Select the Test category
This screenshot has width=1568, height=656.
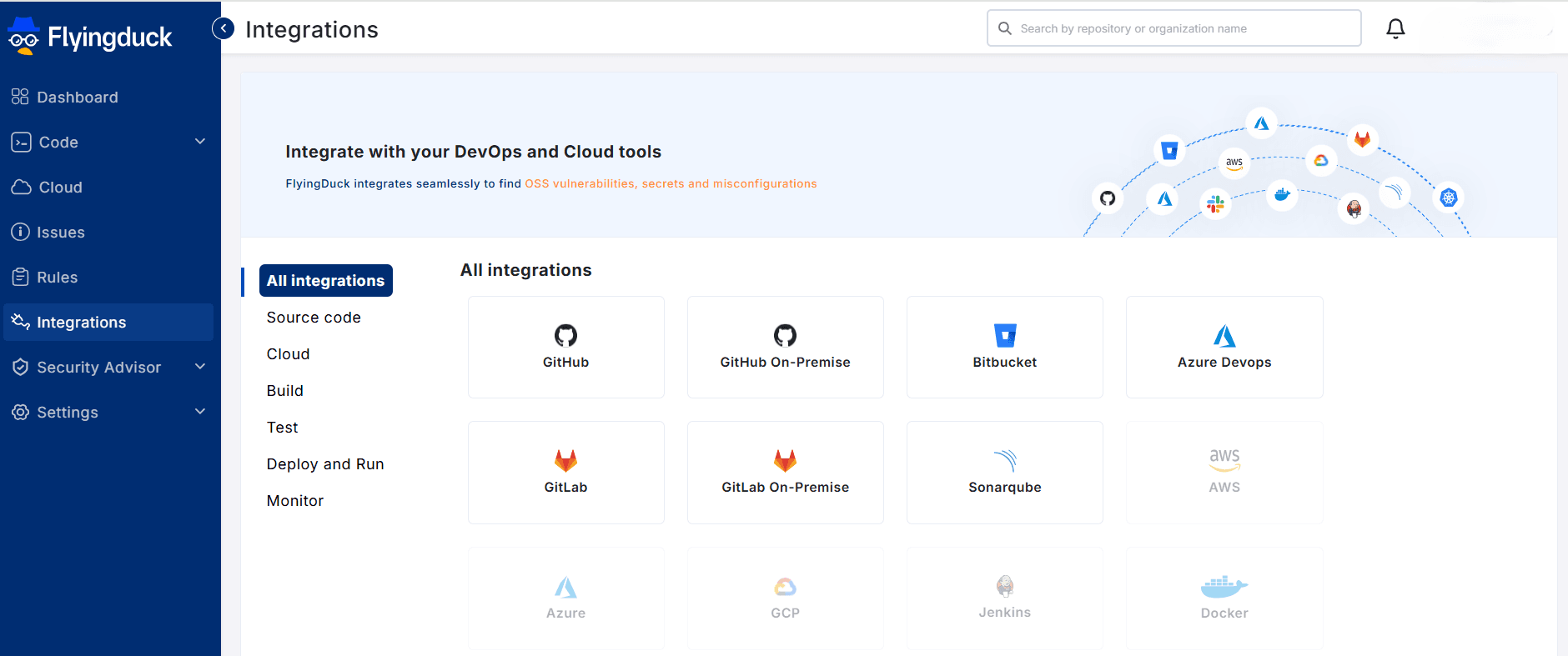[282, 428]
